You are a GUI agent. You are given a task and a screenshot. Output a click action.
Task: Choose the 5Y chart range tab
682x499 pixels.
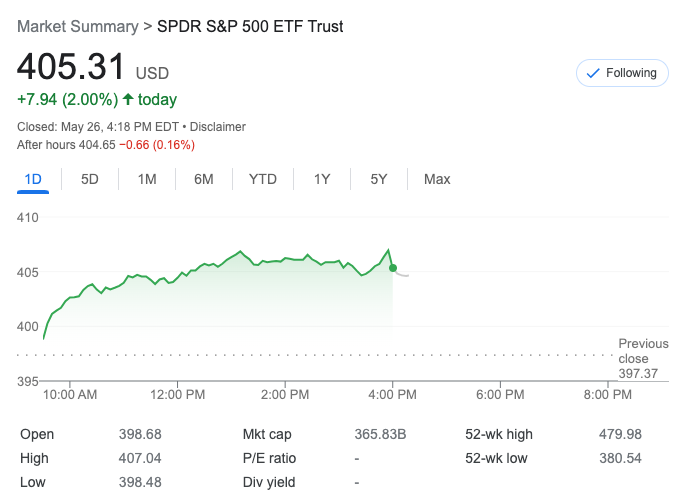[379, 179]
